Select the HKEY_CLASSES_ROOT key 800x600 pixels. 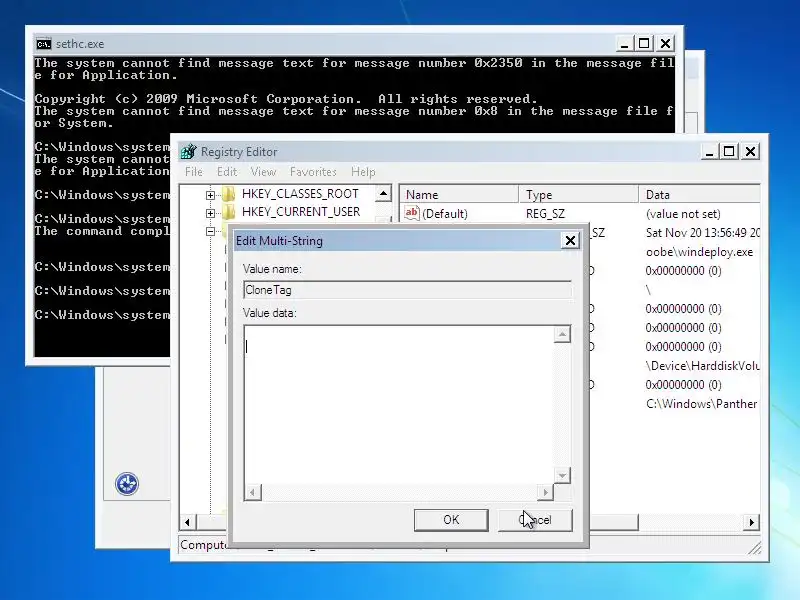click(x=300, y=194)
